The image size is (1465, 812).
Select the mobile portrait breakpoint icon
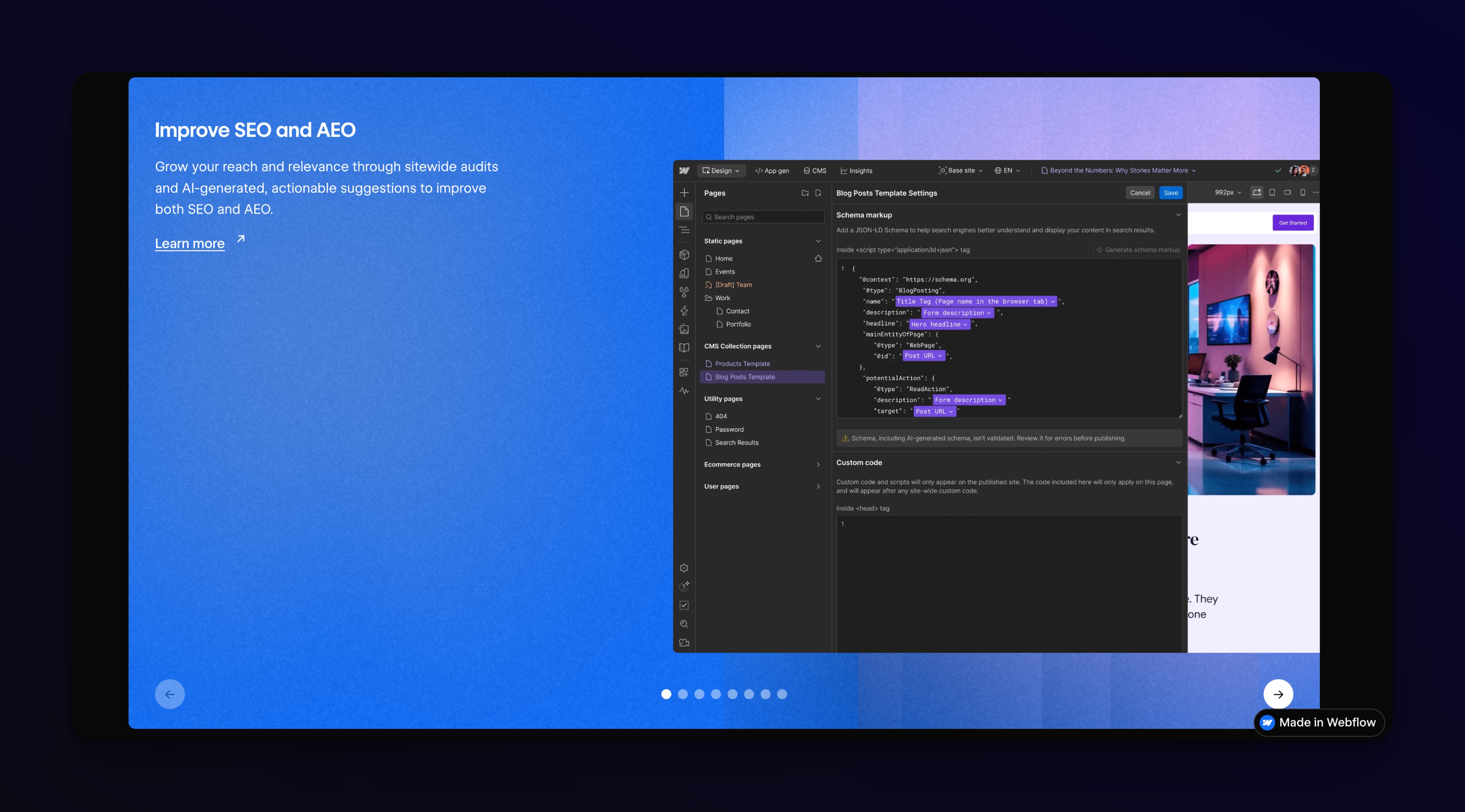(1302, 193)
